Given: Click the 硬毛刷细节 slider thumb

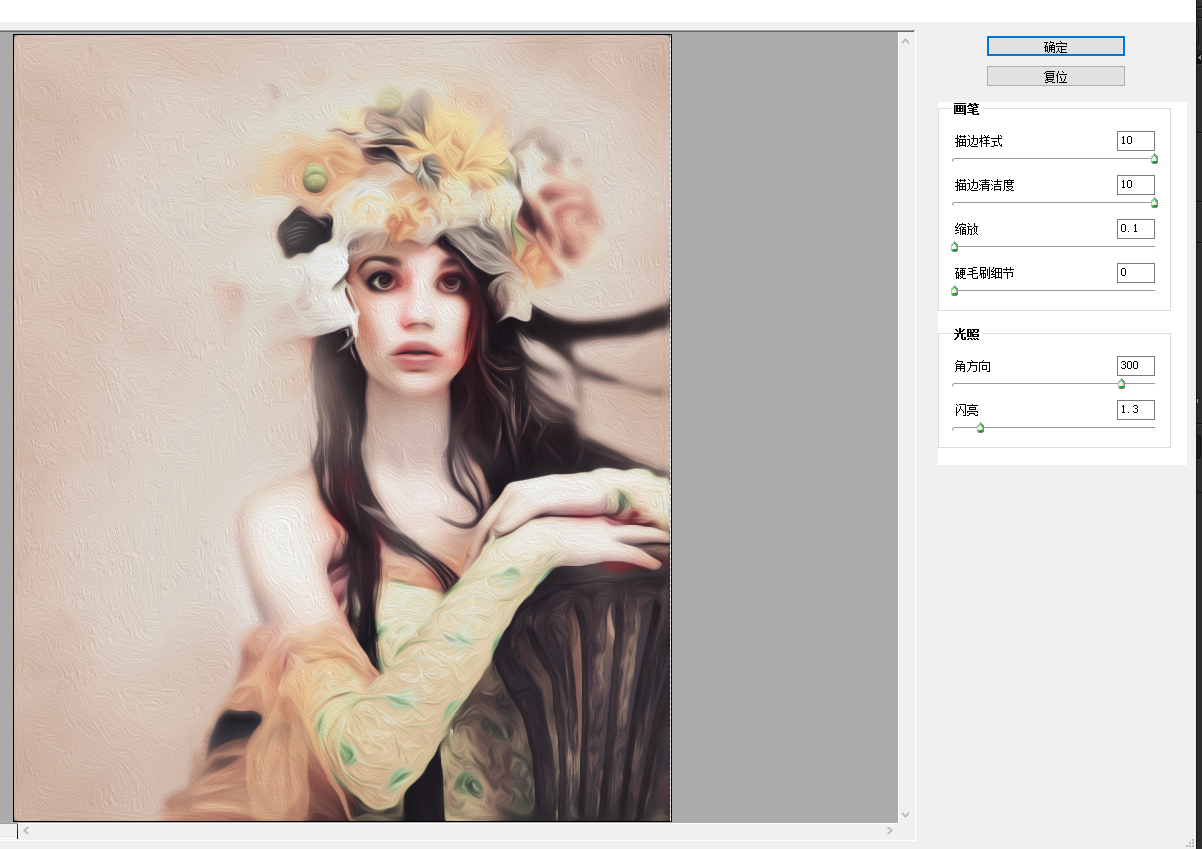Looking at the screenshot, I should coord(954,291).
